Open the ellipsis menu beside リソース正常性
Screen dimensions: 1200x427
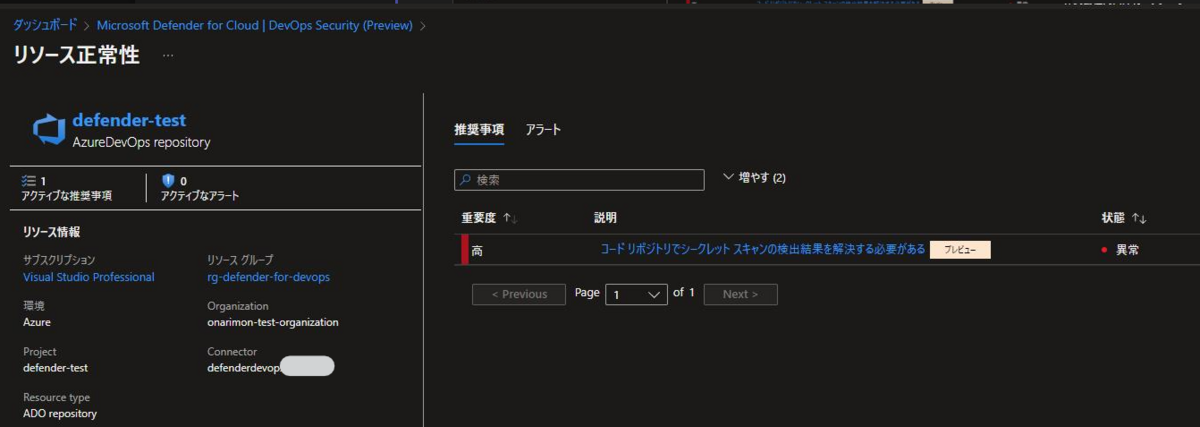168,56
